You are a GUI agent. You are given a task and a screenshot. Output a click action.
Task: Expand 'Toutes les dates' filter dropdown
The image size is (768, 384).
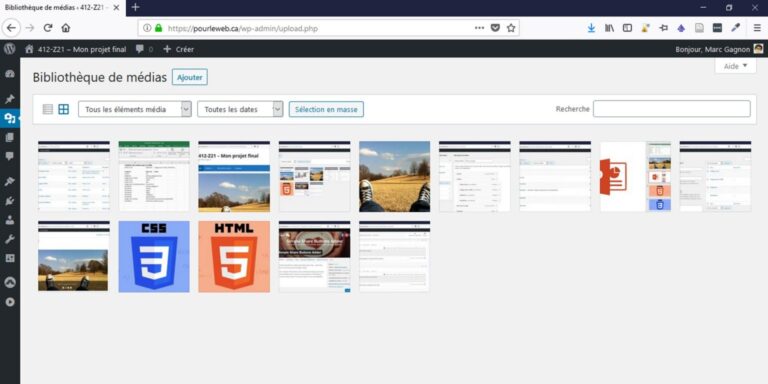(x=240, y=109)
